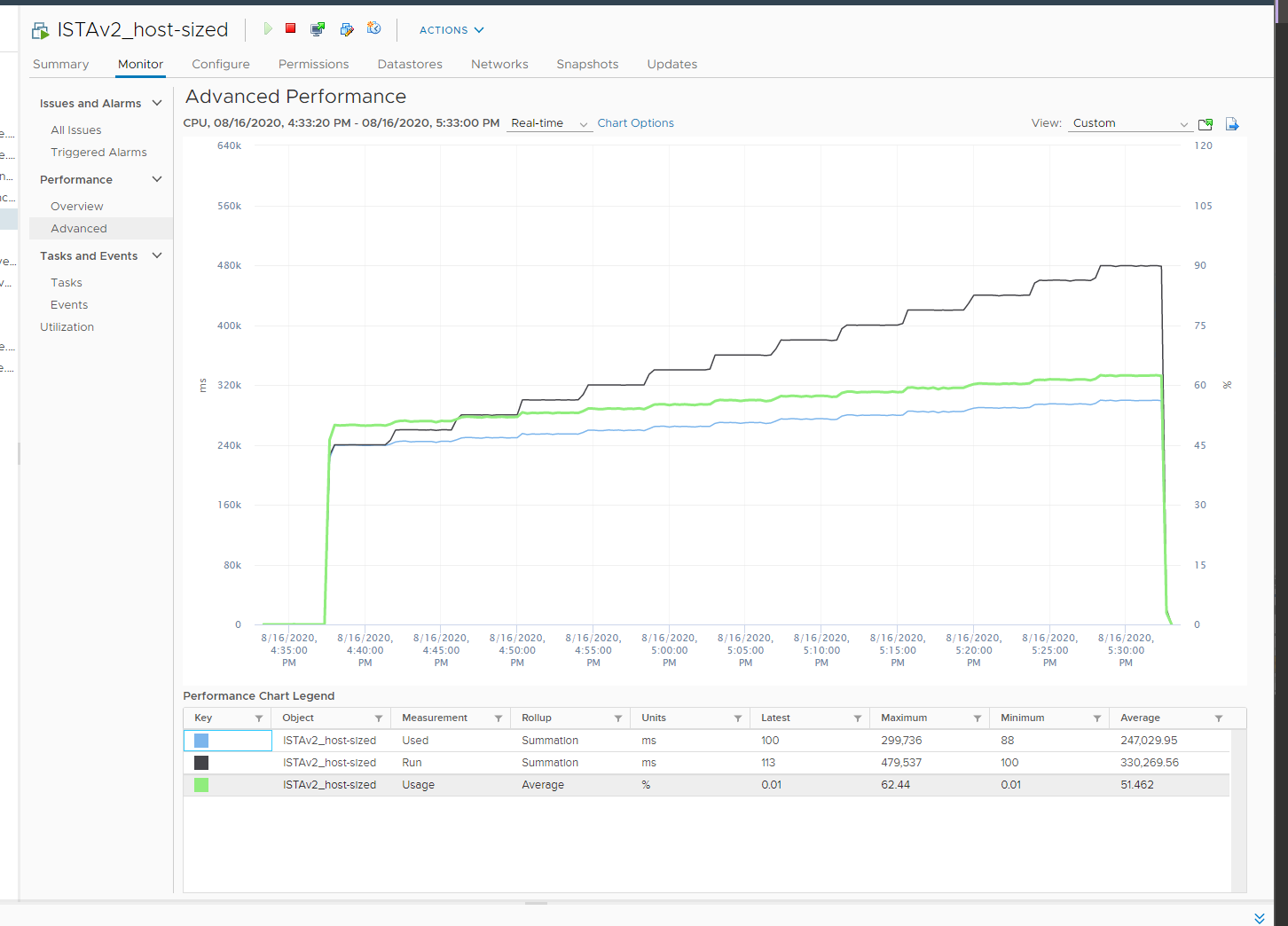The width and height of the screenshot is (1288, 926).
Task: Click the ISTAv2_host-sized VM icon
Action: [40, 31]
